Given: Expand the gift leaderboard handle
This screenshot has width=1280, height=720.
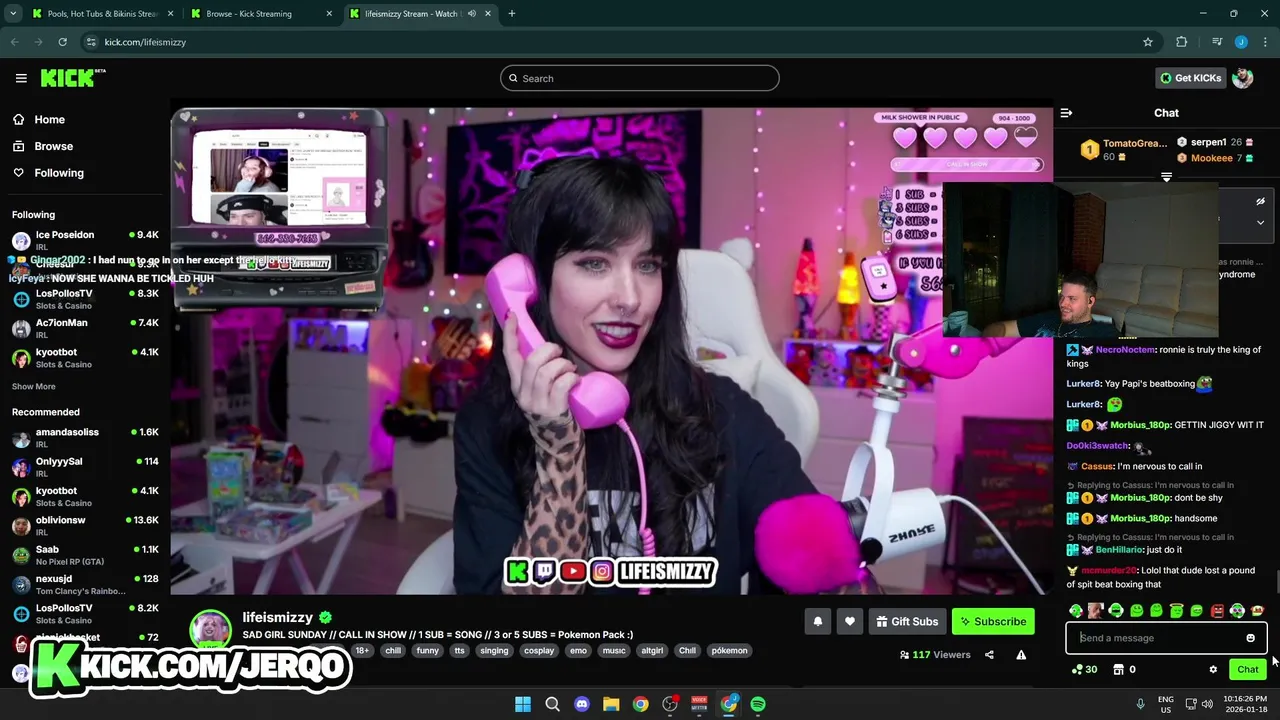Looking at the screenshot, I should 1166,177.
